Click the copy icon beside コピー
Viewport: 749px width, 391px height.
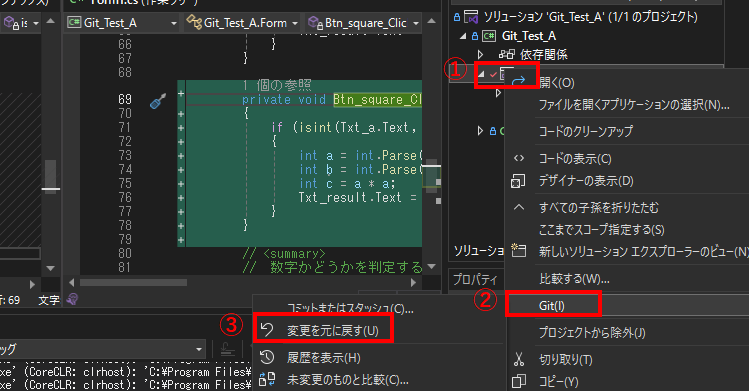coord(519,381)
